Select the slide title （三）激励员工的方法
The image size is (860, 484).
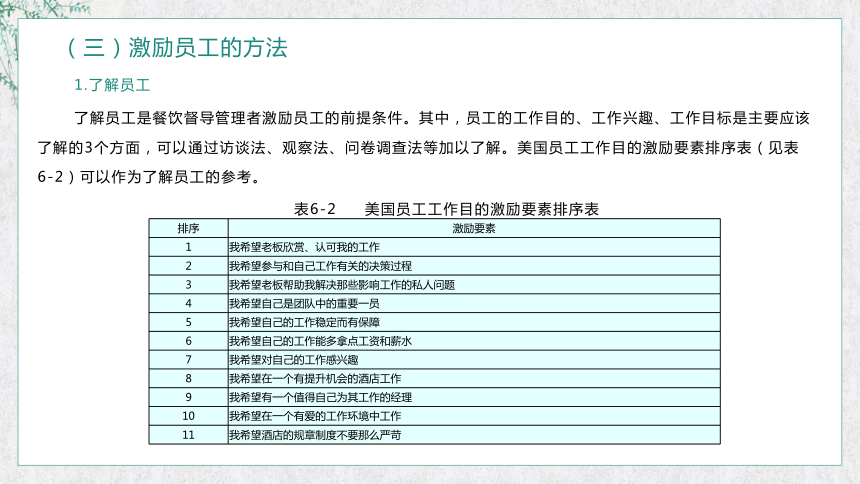click(177, 48)
